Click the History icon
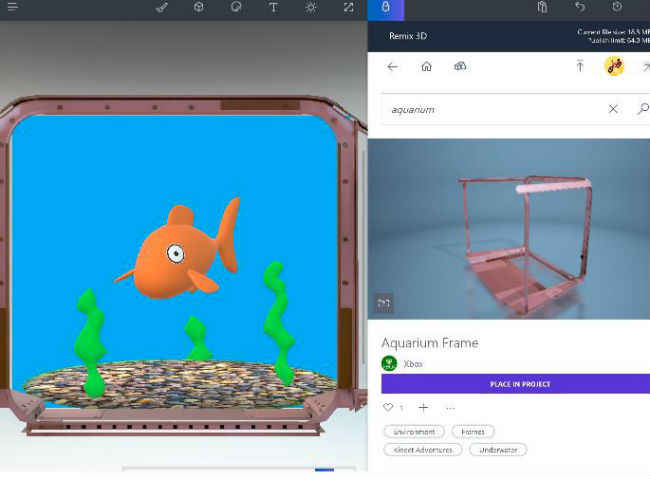The height and width of the screenshot is (479, 650). pos(617,7)
